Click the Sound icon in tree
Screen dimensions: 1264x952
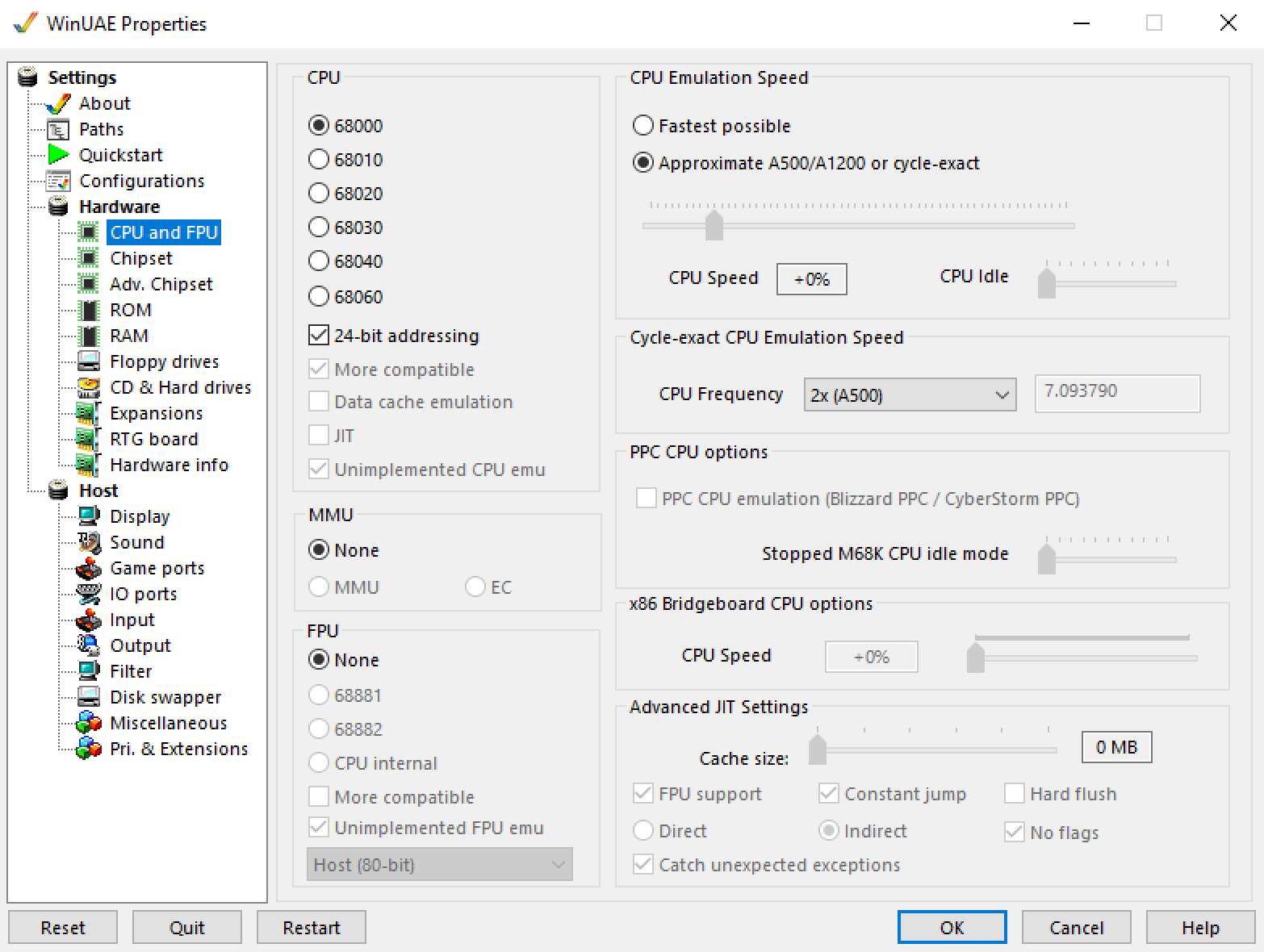tap(89, 542)
